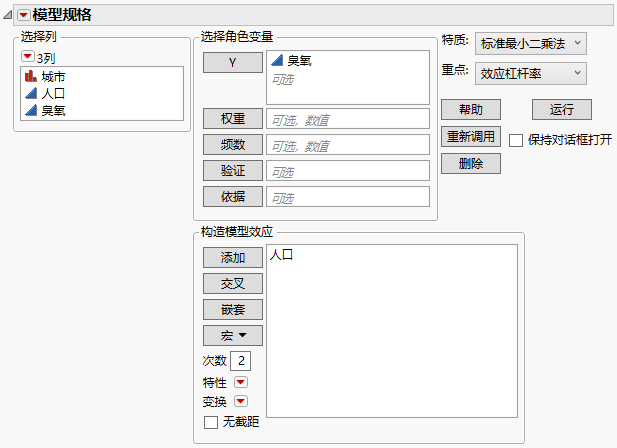
Task: Click the 频数 role button
Action: (233, 144)
